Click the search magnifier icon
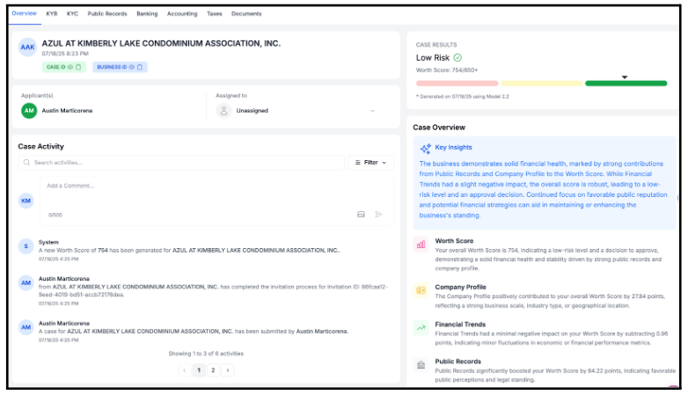Image resolution: width=688 pixels, height=395 pixels. [x=27, y=162]
